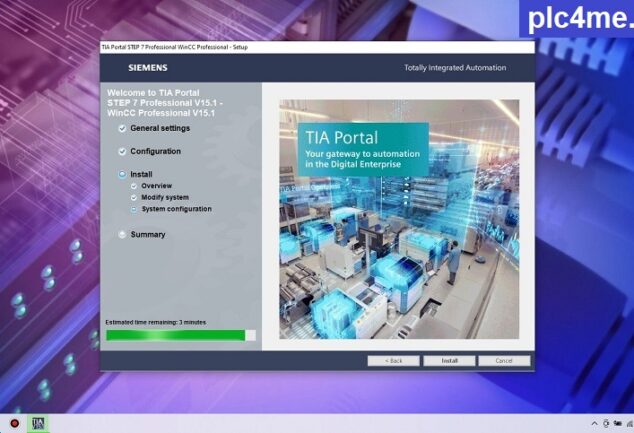Open TIA Portal setup from taskbar

point(39,423)
